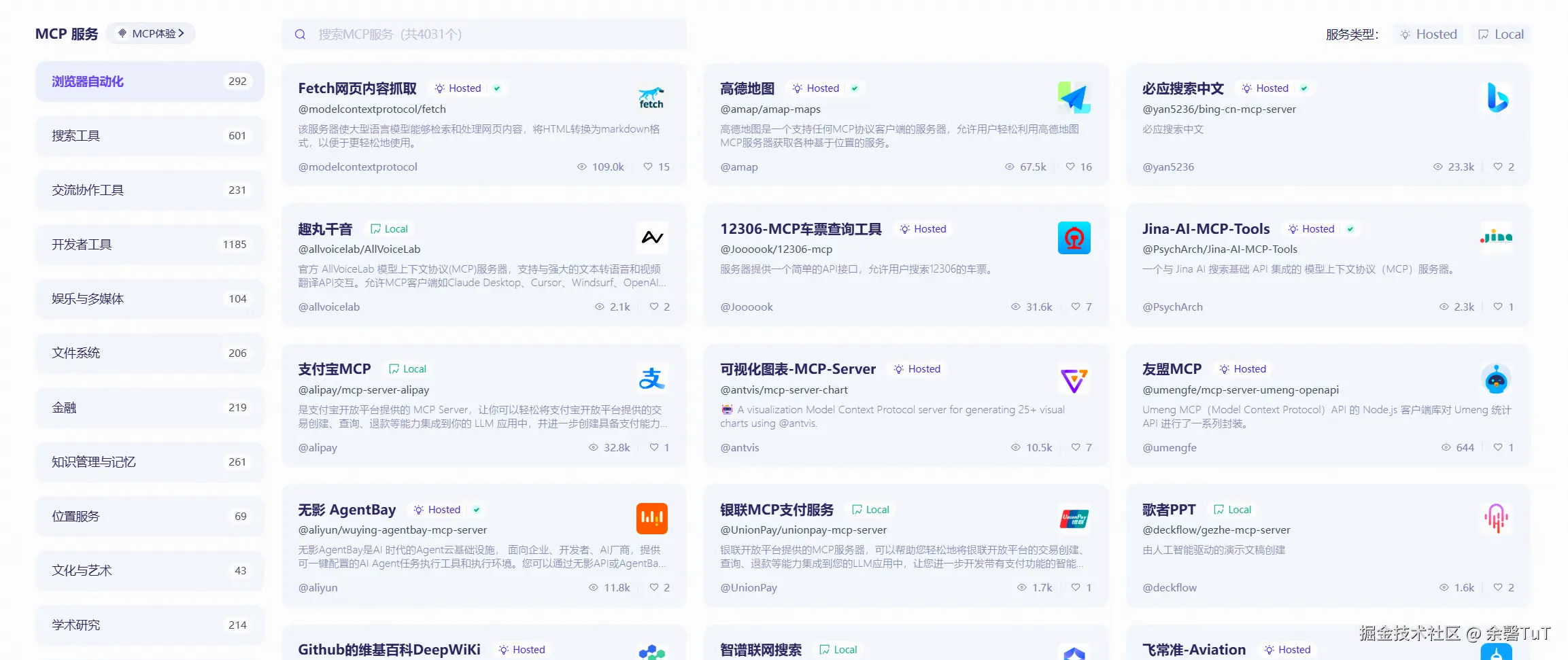The width and height of the screenshot is (1568, 660).
Task: Visit the @UnionPay author link
Action: click(749, 587)
